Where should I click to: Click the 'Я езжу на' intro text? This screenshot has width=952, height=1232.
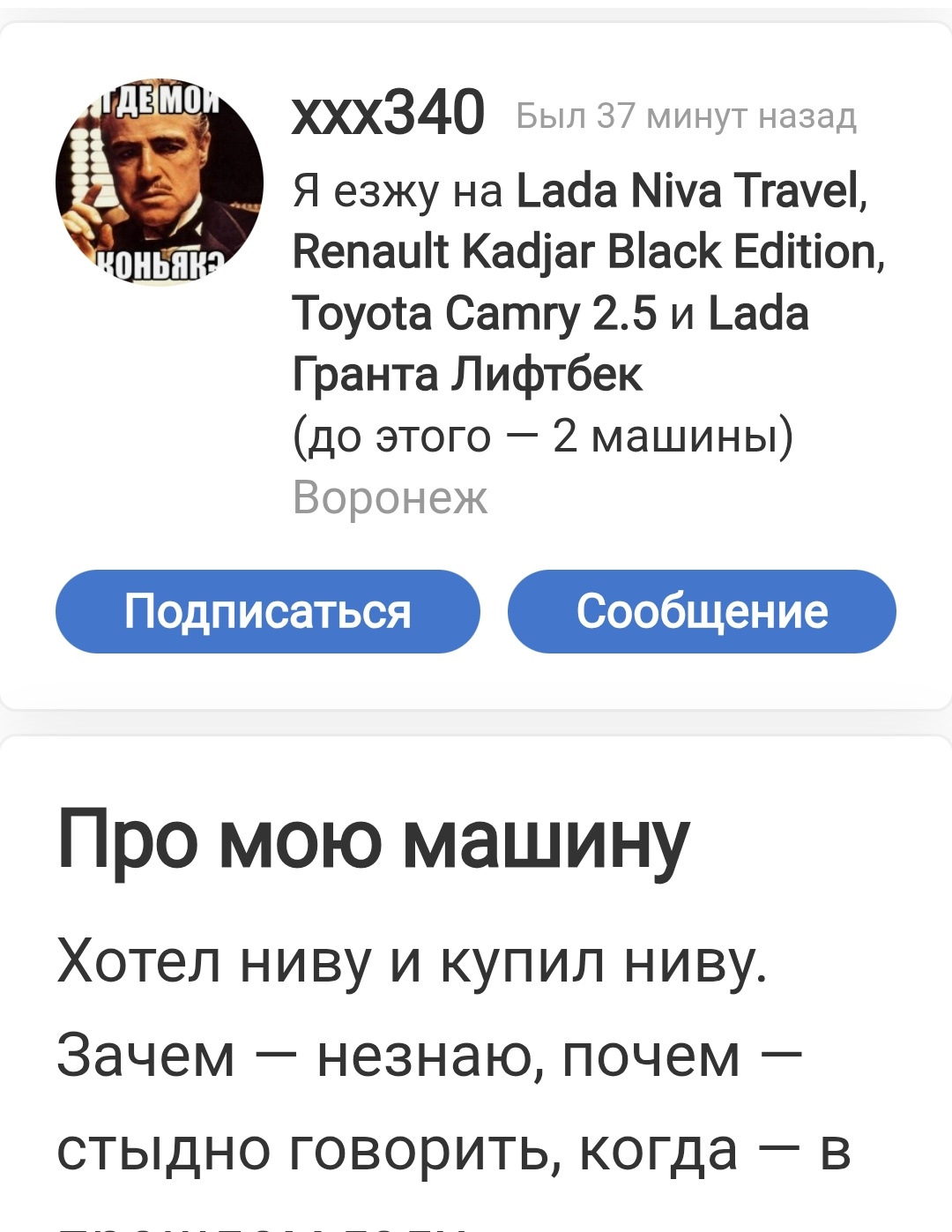click(398, 191)
